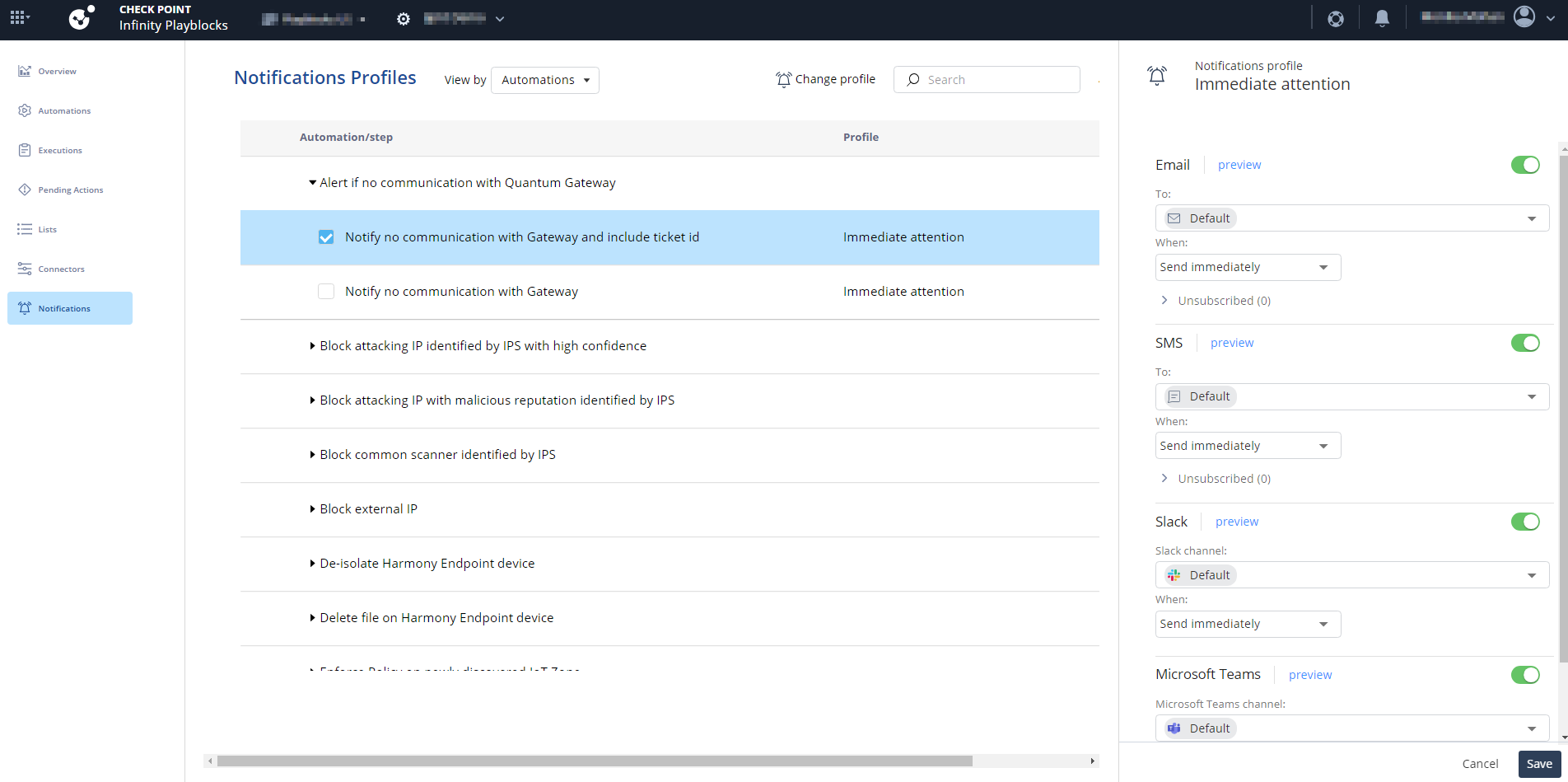Click the Slack logo in channel field

[x=1174, y=575]
